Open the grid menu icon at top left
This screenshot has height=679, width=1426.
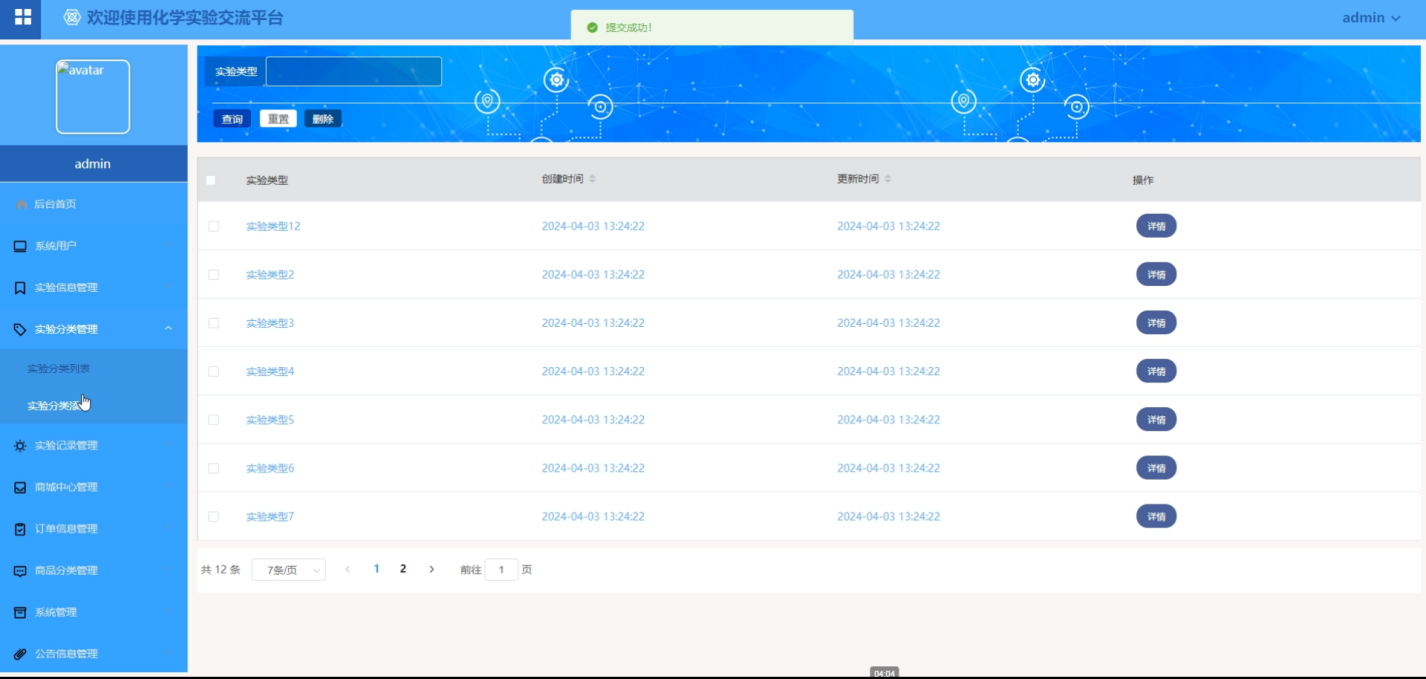[x=22, y=17]
